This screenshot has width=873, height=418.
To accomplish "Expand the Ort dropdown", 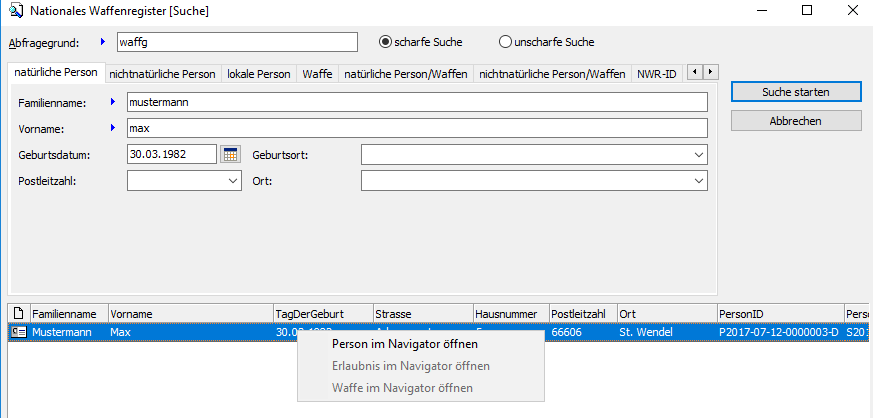I will [x=697, y=181].
